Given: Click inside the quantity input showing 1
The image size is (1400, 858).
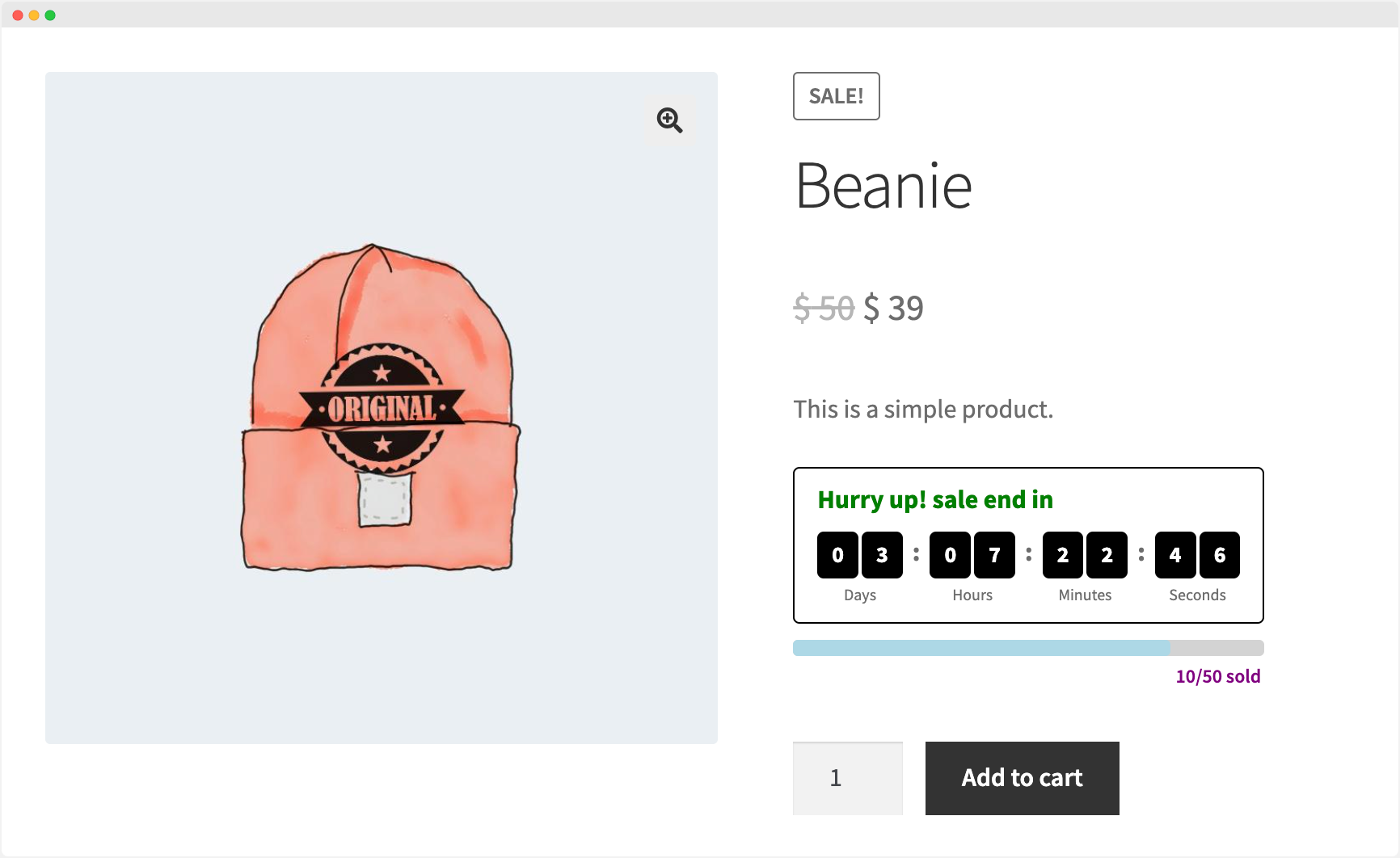Looking at the screenshot, I should (x=847, y=778).
